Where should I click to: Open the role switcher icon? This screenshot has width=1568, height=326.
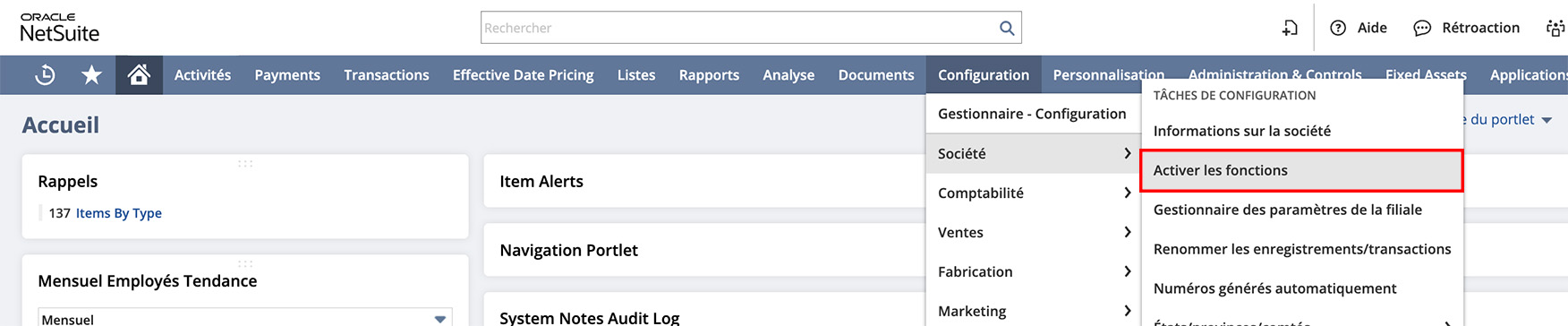click(1555, 28)
